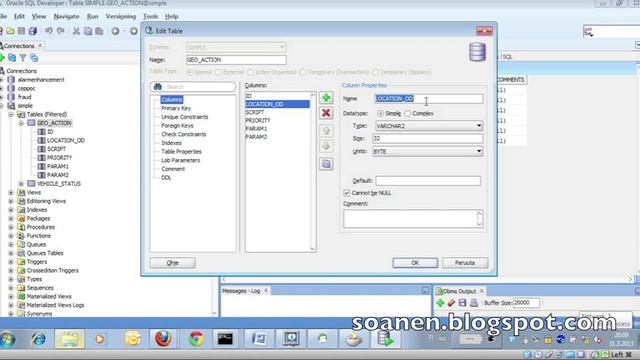The height and width of the screenshot is (360, 640).
Task: Select Primary Key in the dialog tree
Action: pyautogui.click(x=176, y=108)
